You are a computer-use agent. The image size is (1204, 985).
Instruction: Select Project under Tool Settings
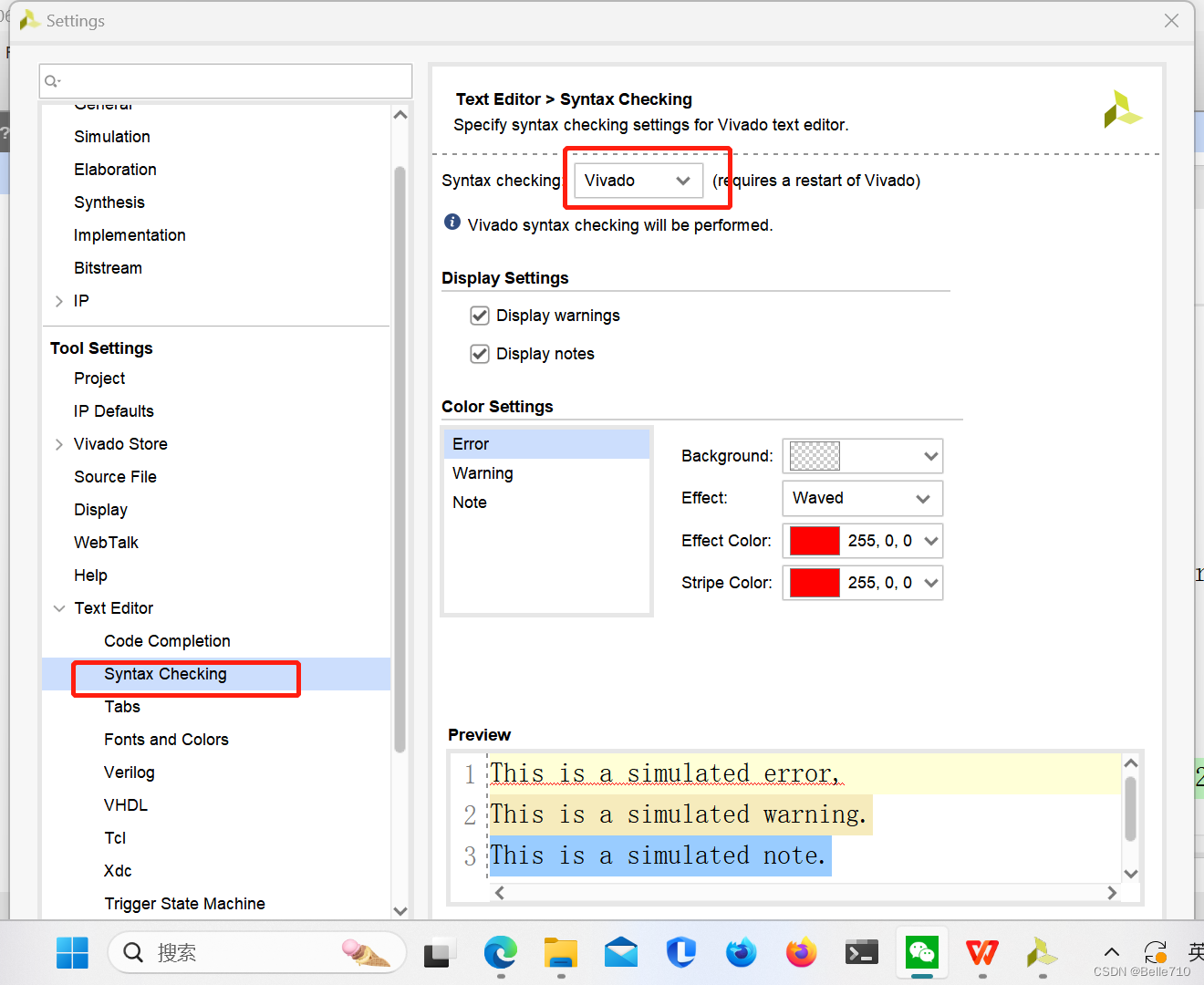[x=99, y=378]
